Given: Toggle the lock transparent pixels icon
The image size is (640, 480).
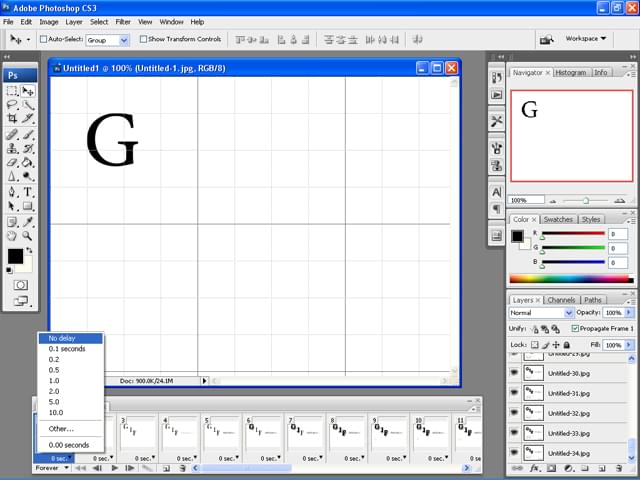Looking at the screenshot, I should 535,345.
